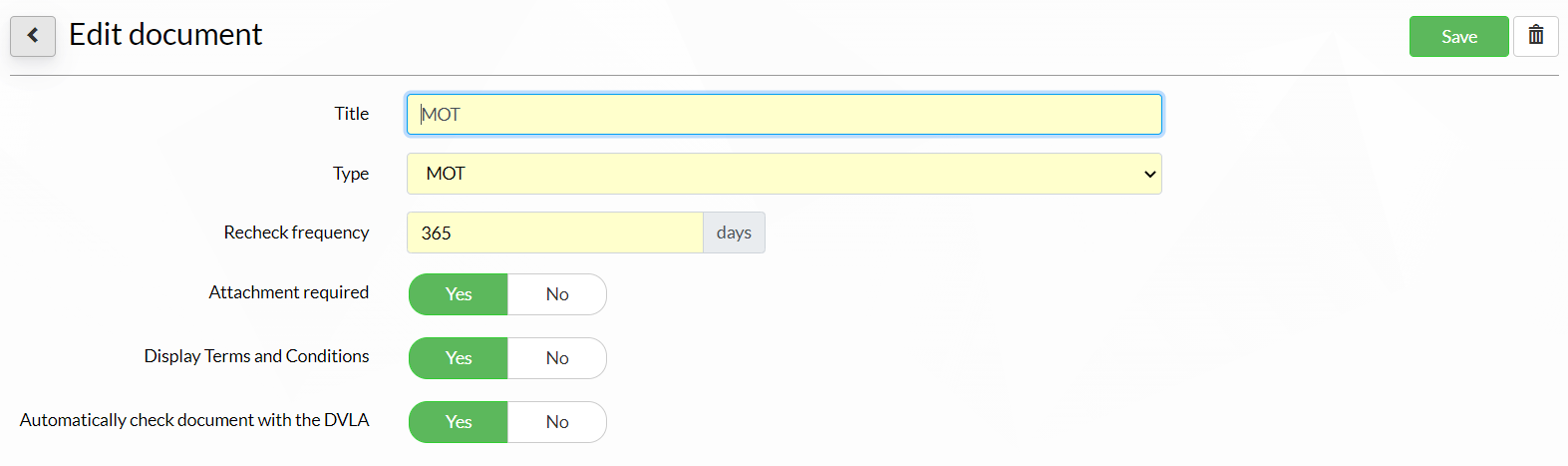Focus the Title text field containing MOT
This screenshot has height=466, width=1568.
[x=784, y=114]
